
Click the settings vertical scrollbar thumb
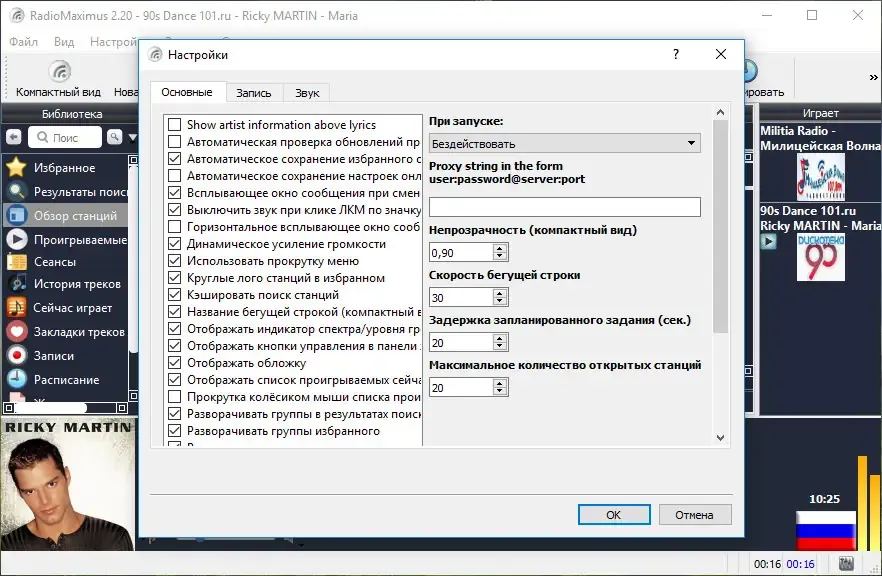pos(721,226)
